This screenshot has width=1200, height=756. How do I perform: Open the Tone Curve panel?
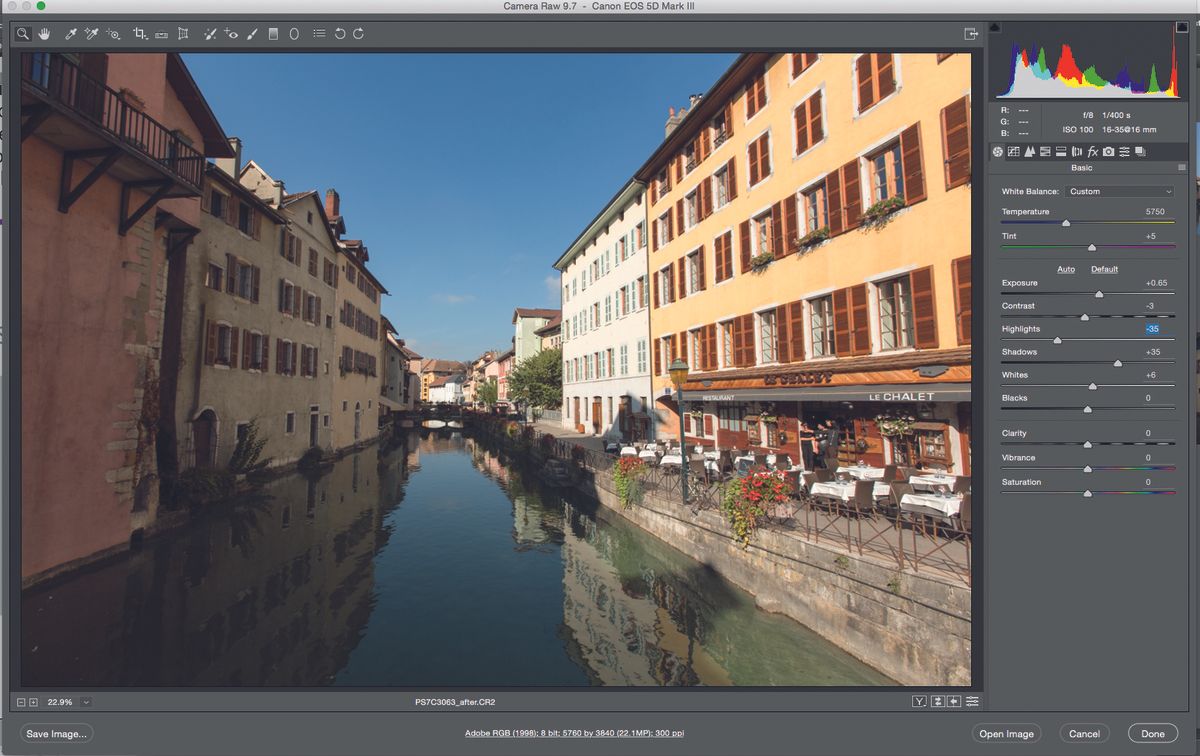pos(1013,151)
